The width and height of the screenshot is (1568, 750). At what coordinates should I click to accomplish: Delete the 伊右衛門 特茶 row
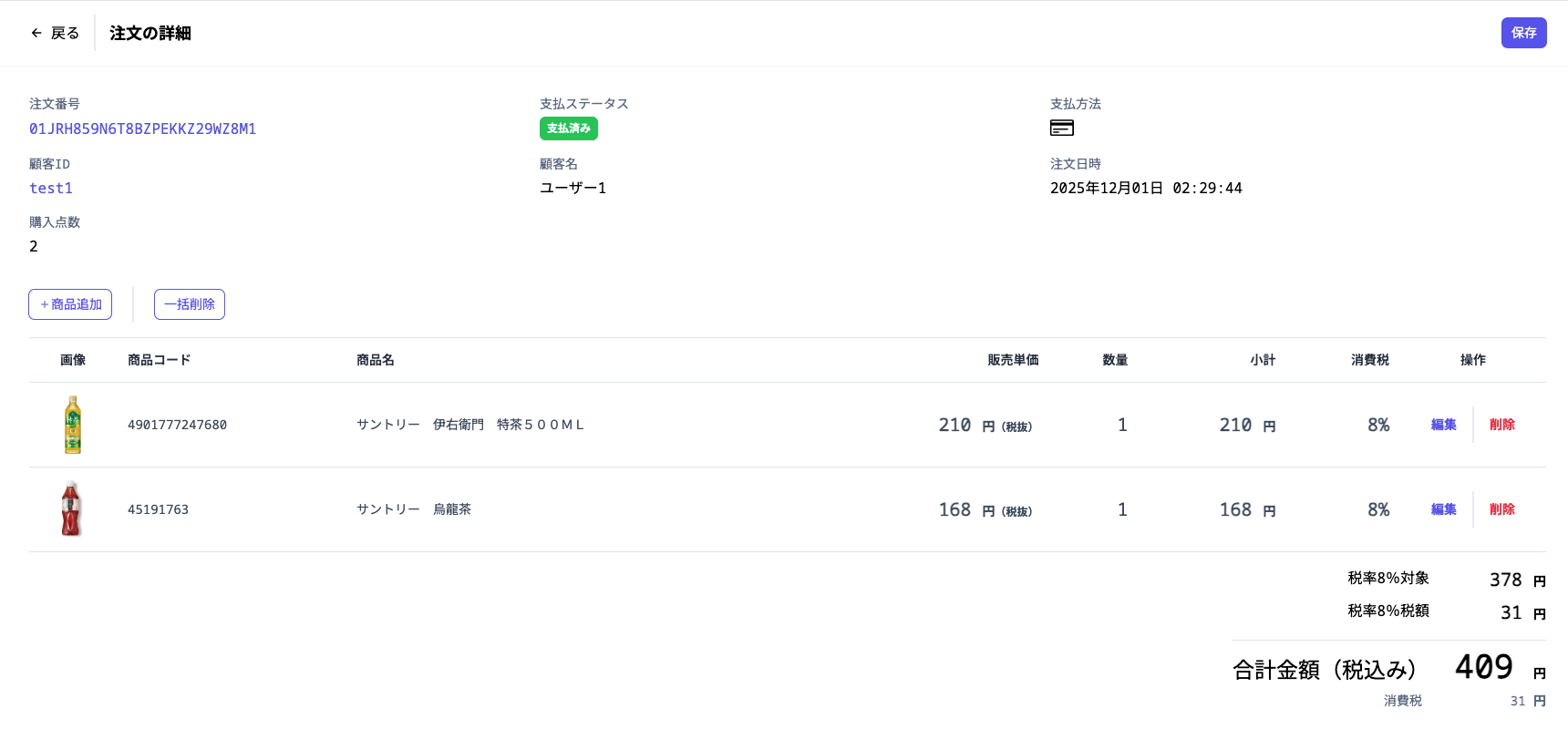[x=1501, y=425]
